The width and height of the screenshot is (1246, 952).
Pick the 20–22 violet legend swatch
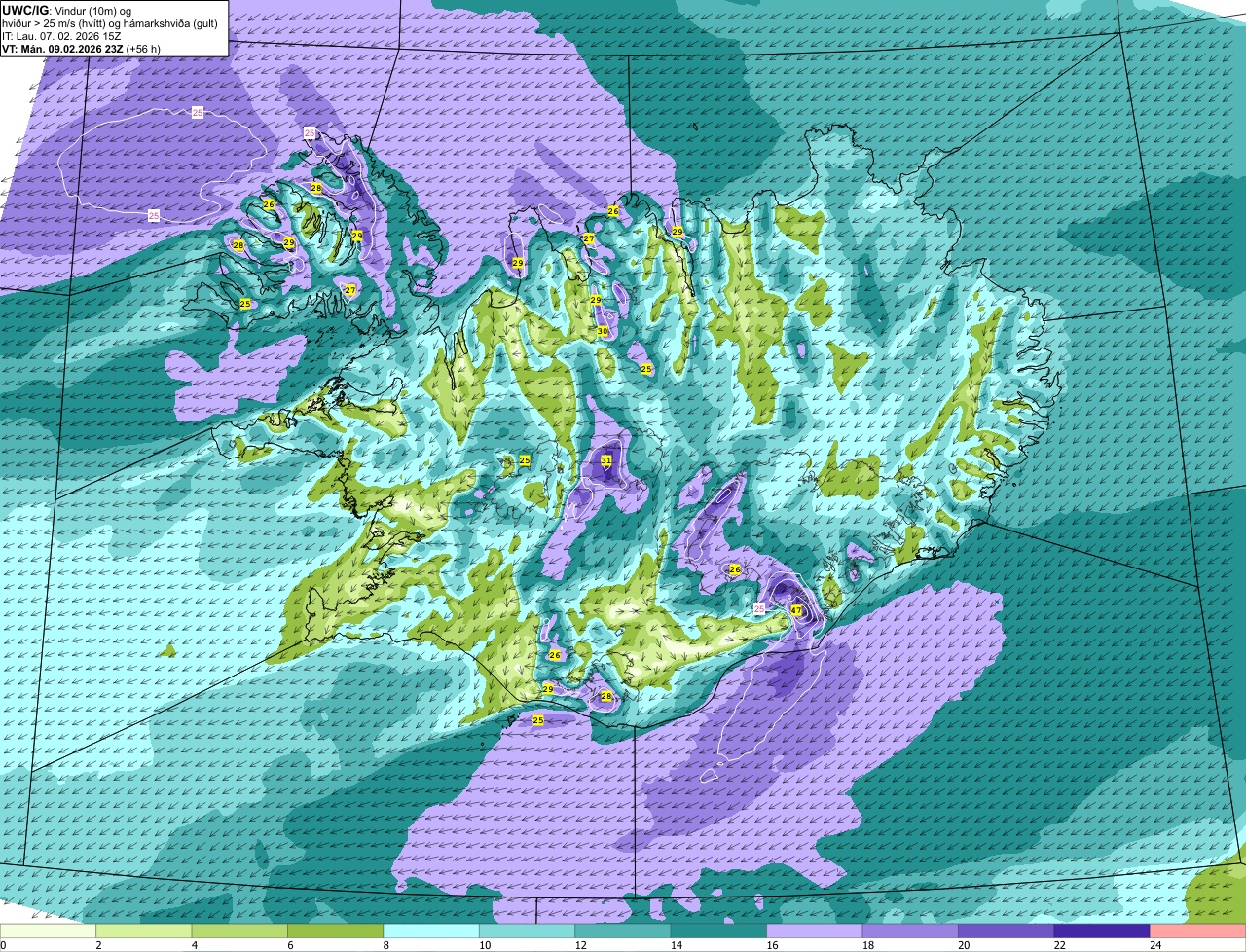(1007, 931)
